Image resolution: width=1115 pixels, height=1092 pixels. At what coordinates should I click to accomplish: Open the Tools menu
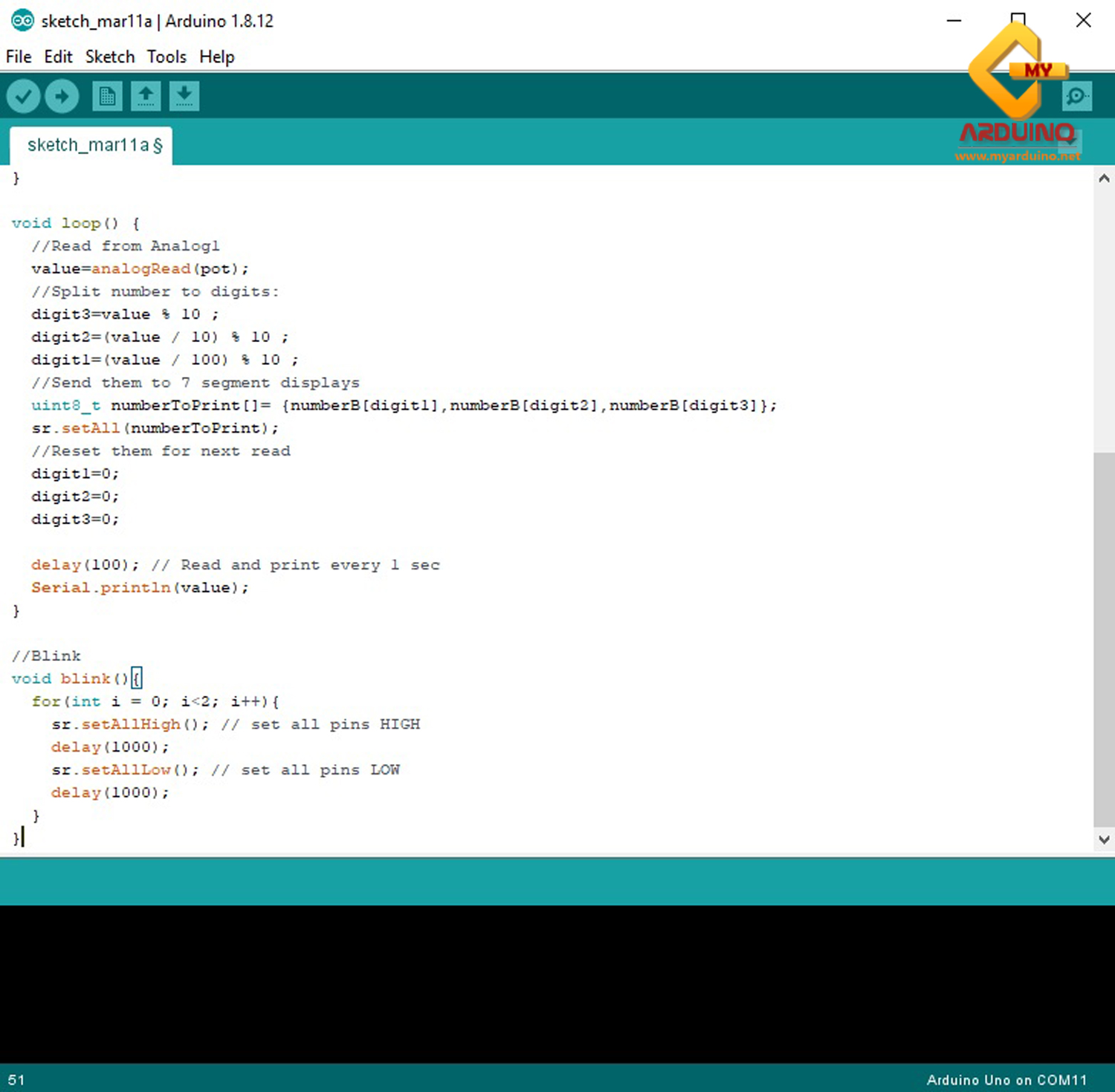tap(167, 56)
